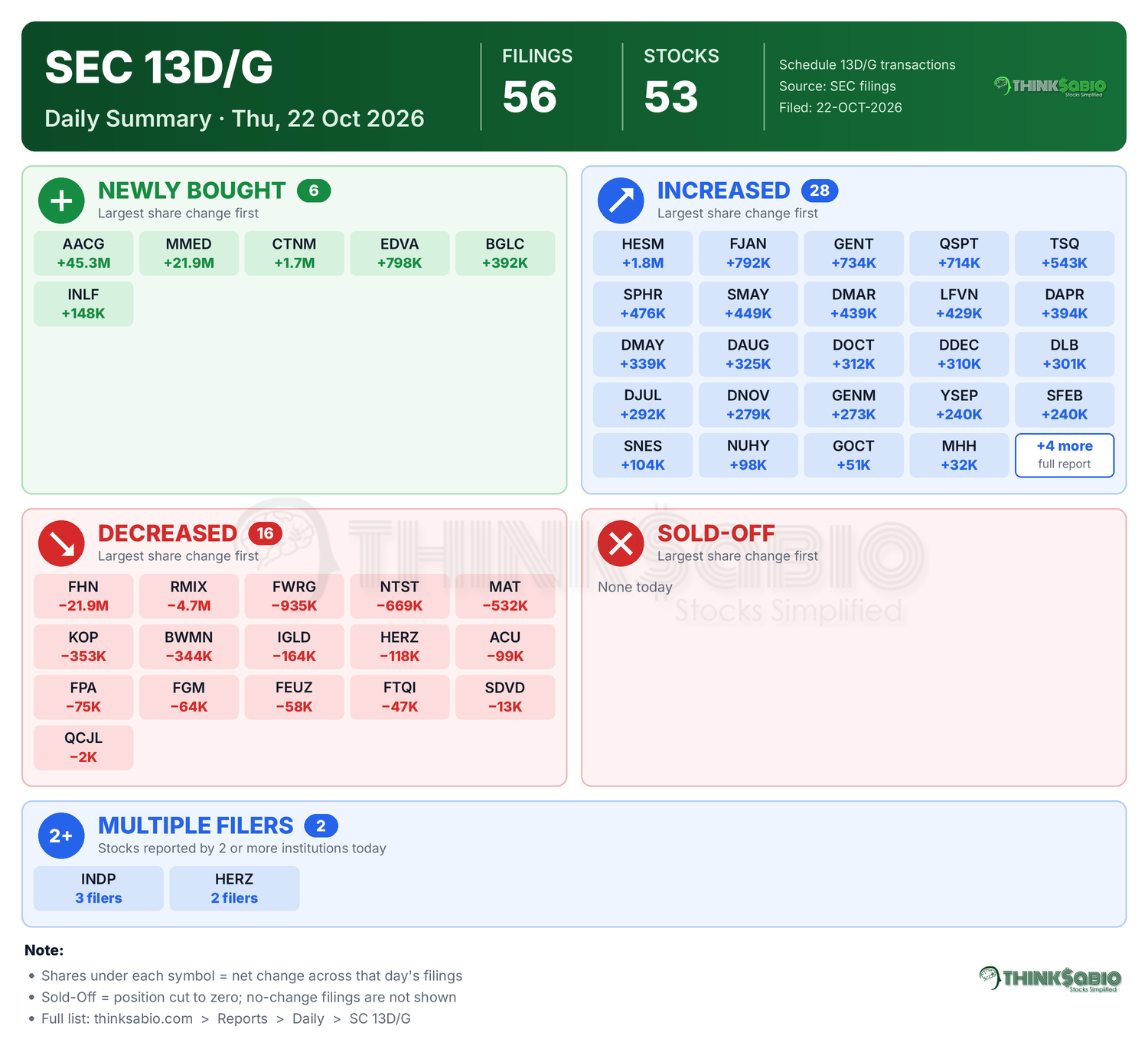Click the MHH +32K tile
The width and height of the screenshot is (1148, 1062).
coord(959,455)
